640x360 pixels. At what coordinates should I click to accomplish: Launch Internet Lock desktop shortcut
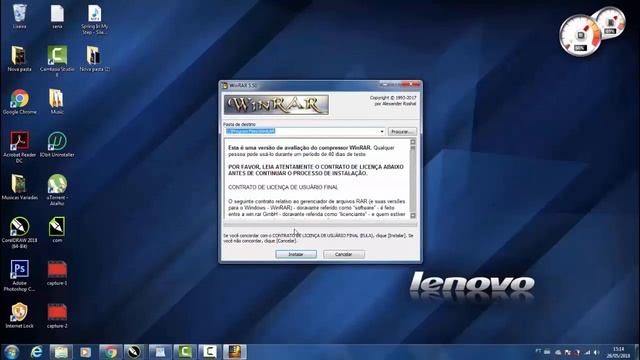pyautogui.click(x=19, y=316)
